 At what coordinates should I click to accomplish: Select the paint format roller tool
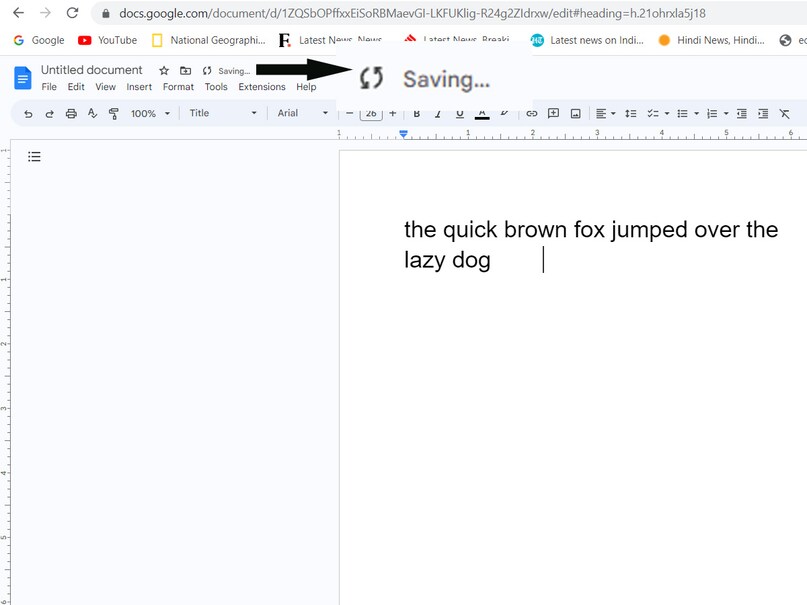click(x=113, y=114)
